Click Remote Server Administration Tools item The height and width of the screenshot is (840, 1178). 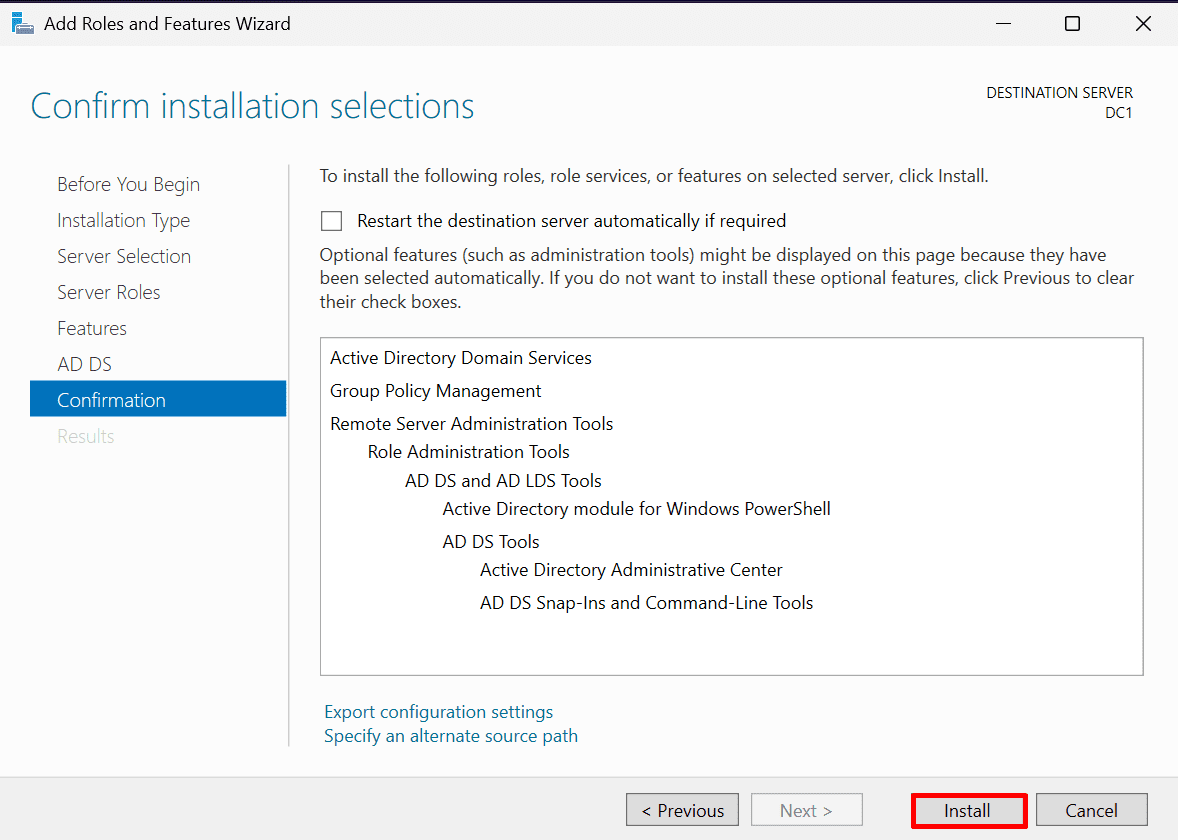tap(472, 424)
